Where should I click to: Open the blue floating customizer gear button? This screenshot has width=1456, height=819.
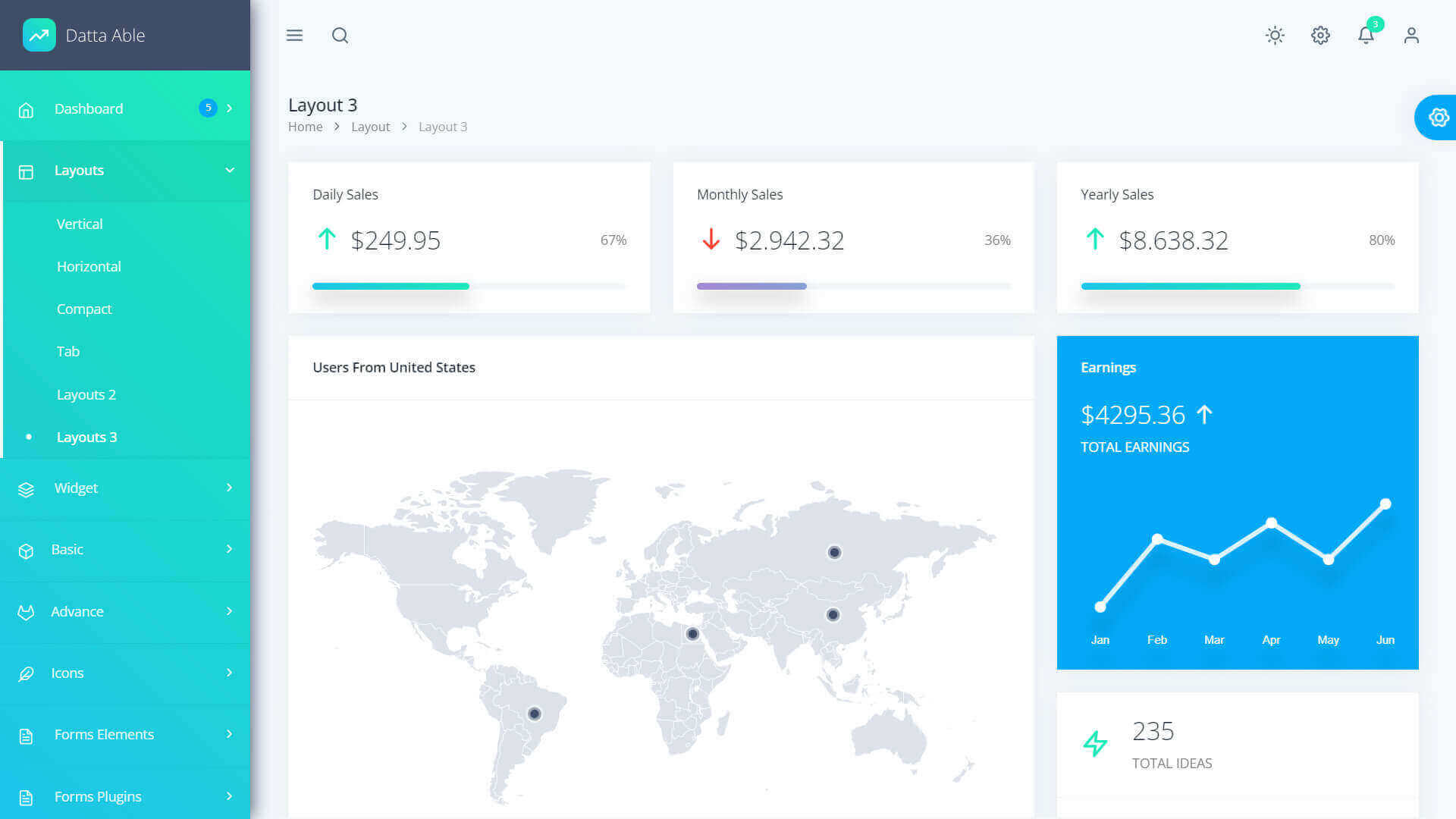point(1438,118)
